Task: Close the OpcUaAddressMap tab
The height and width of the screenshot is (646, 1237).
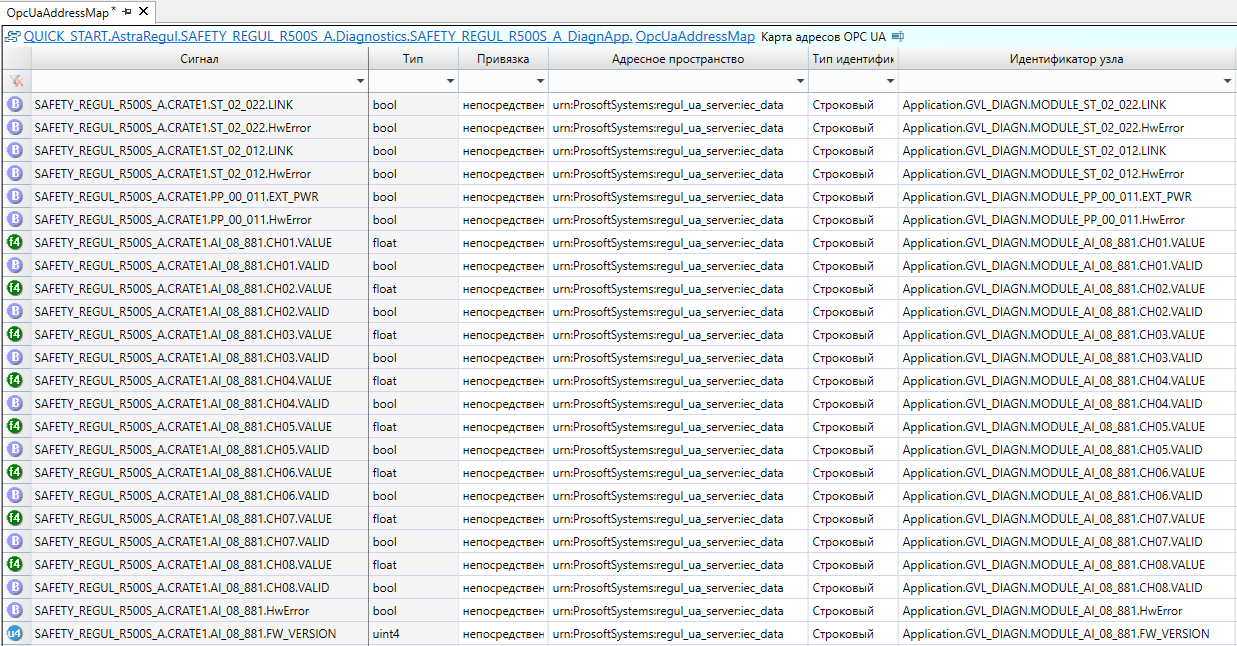Action: tap(143, 11)
